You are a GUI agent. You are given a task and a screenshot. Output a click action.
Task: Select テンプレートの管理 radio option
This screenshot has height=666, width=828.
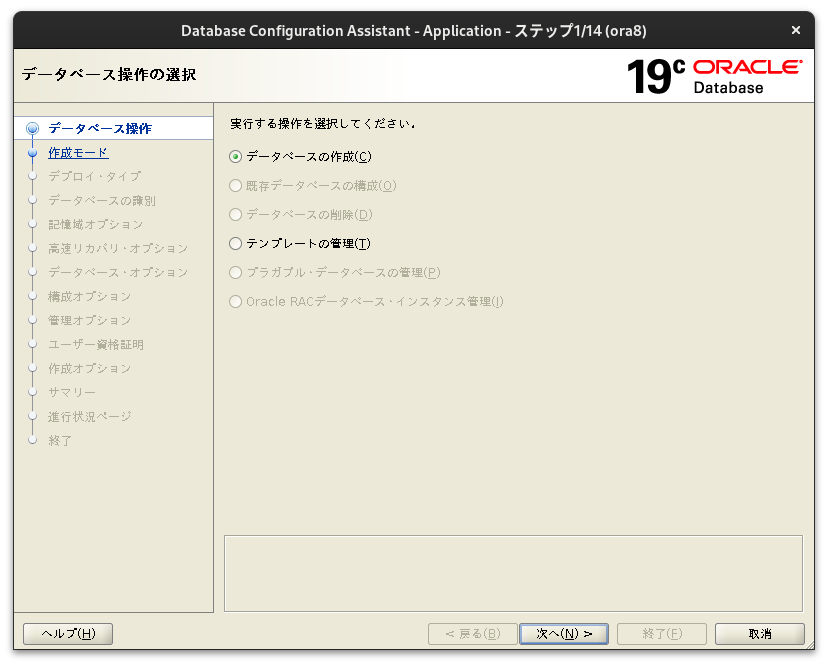234,243
